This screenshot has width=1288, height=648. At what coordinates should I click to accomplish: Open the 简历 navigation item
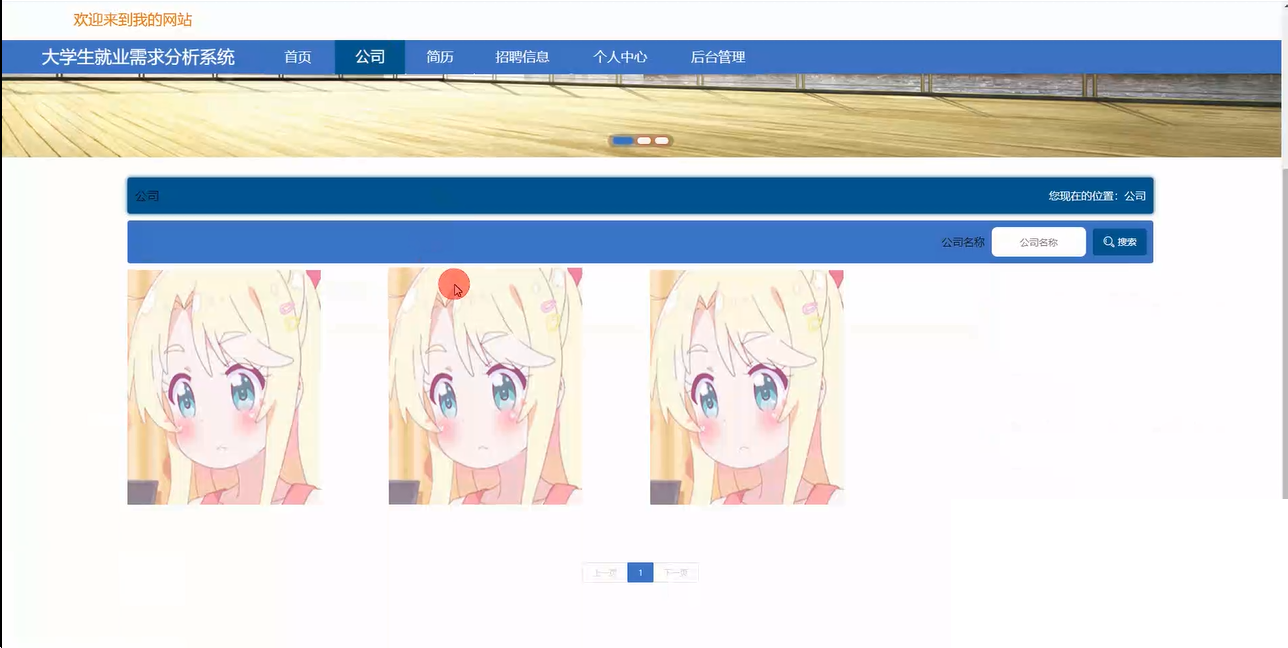pos(440,57)
